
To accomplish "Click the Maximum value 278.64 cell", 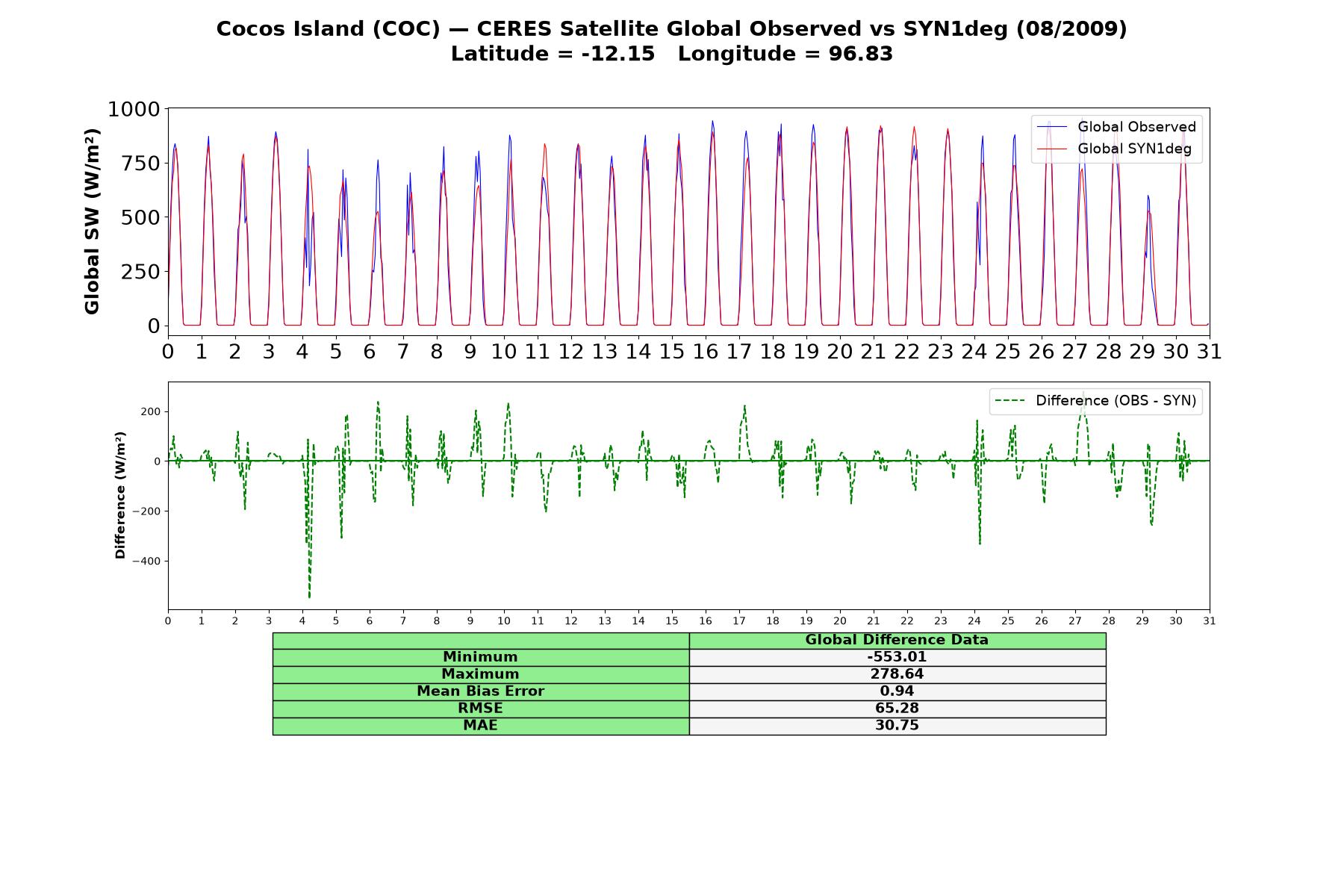I will [x=897, y=674].
